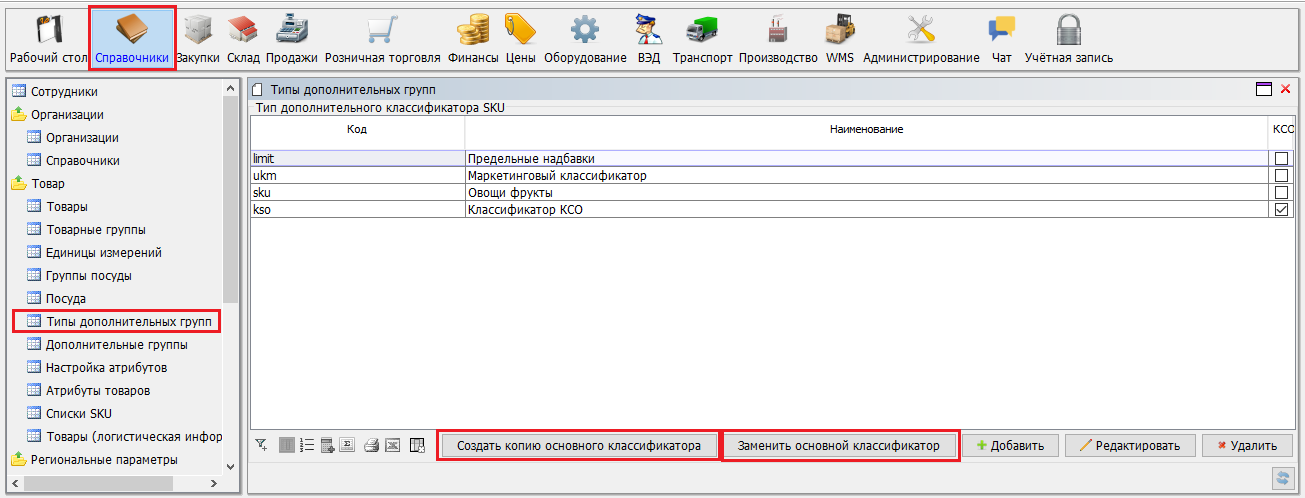The image size is (1305, 498).
Task: Click the sidebar horizontal scrollbar right arrow
Action: (214, 484)
